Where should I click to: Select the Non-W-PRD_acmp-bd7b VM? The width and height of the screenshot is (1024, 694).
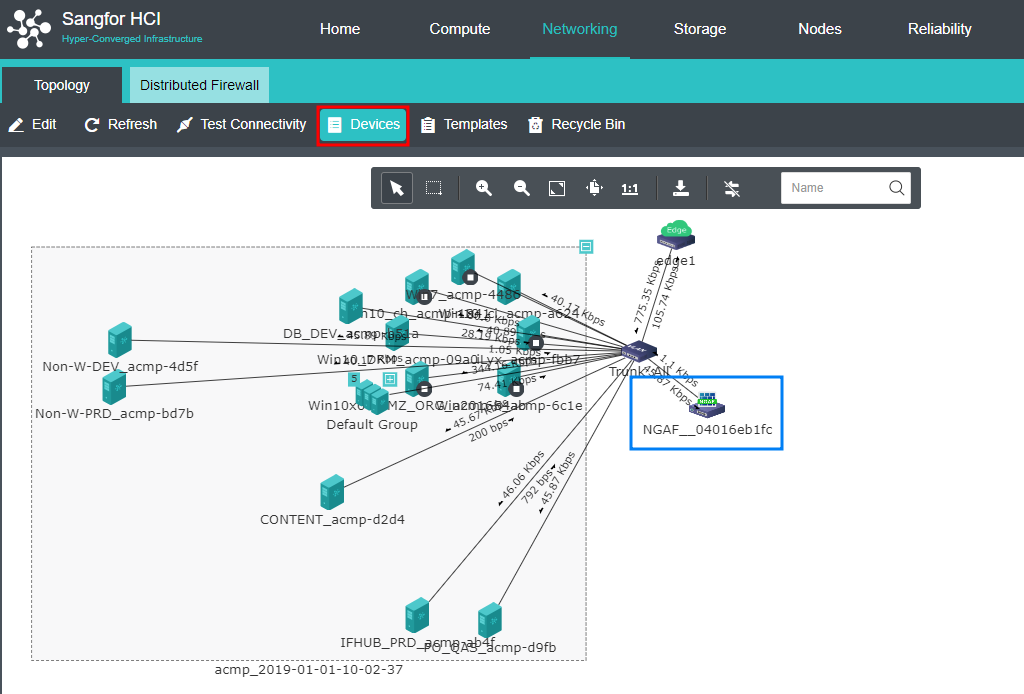(x=114, y=388)
